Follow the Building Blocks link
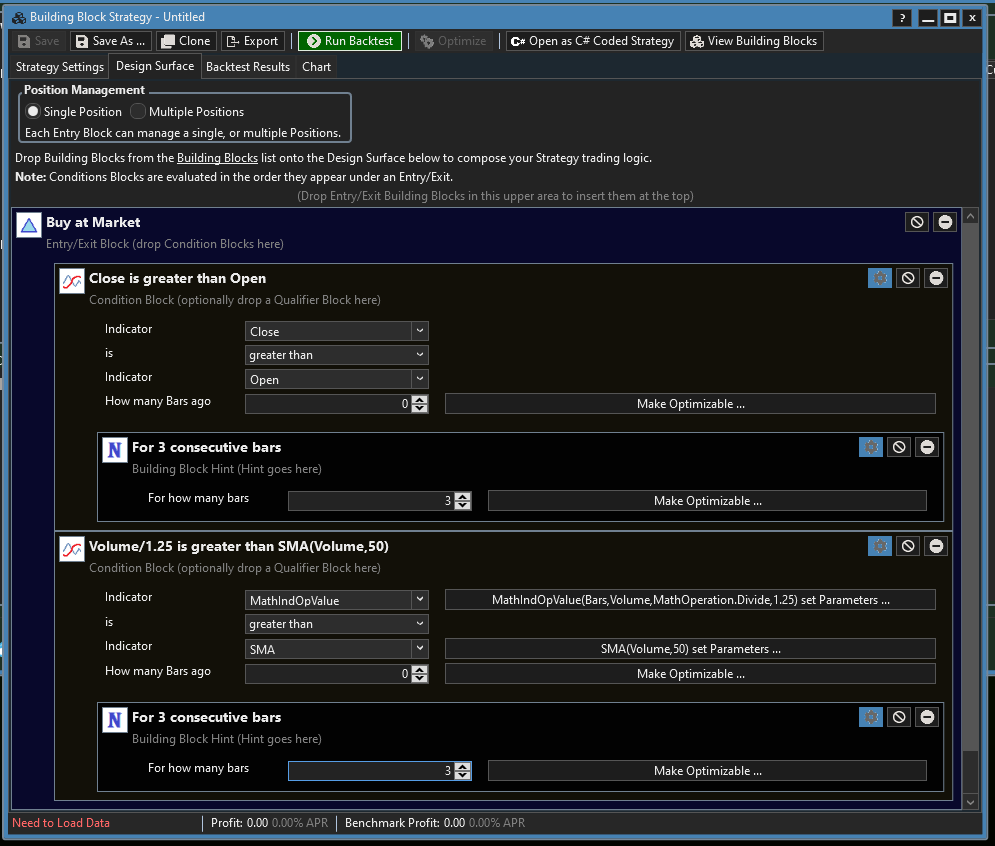Viewport: 995px width, 846px height. coord(217,158)
